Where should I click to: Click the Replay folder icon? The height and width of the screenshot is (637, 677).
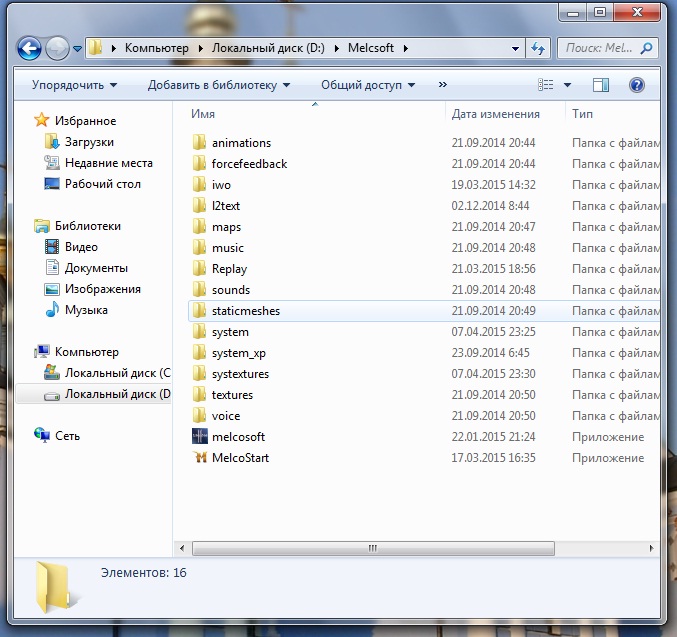[x=199, y=269]
